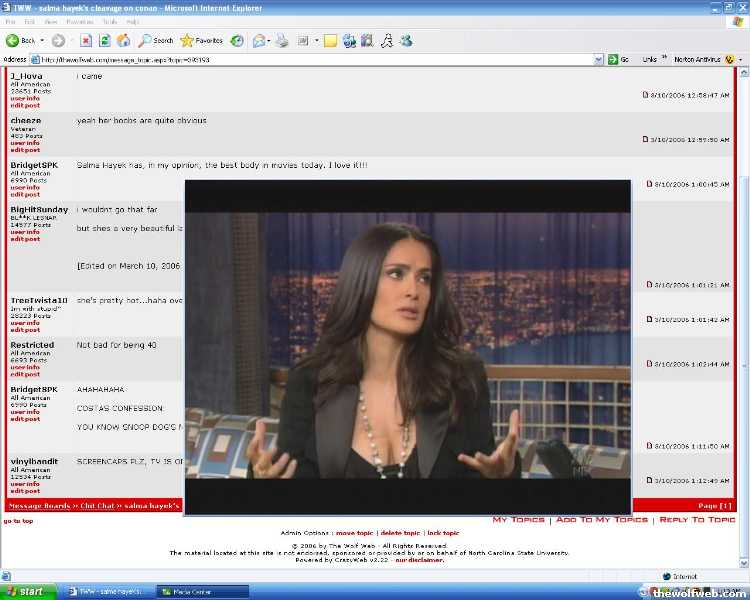
Task: Click the Stop loading icon
Action: pyautogui.click(x=86, y=41)
